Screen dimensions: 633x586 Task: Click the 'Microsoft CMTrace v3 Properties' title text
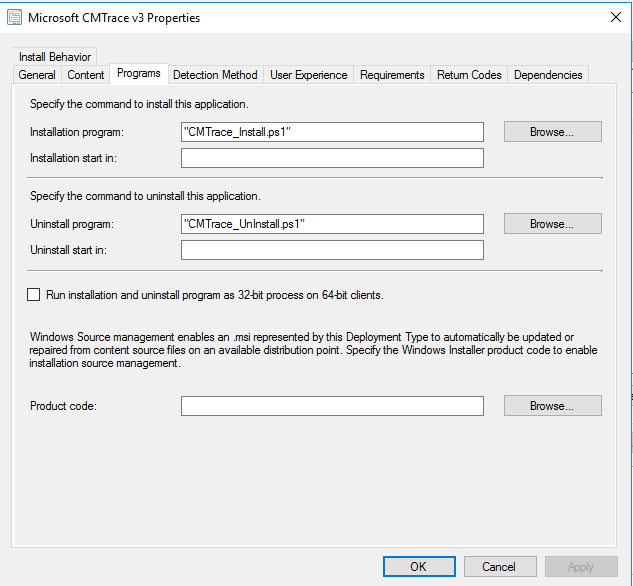pyautogui.click(x=114, y=18)
